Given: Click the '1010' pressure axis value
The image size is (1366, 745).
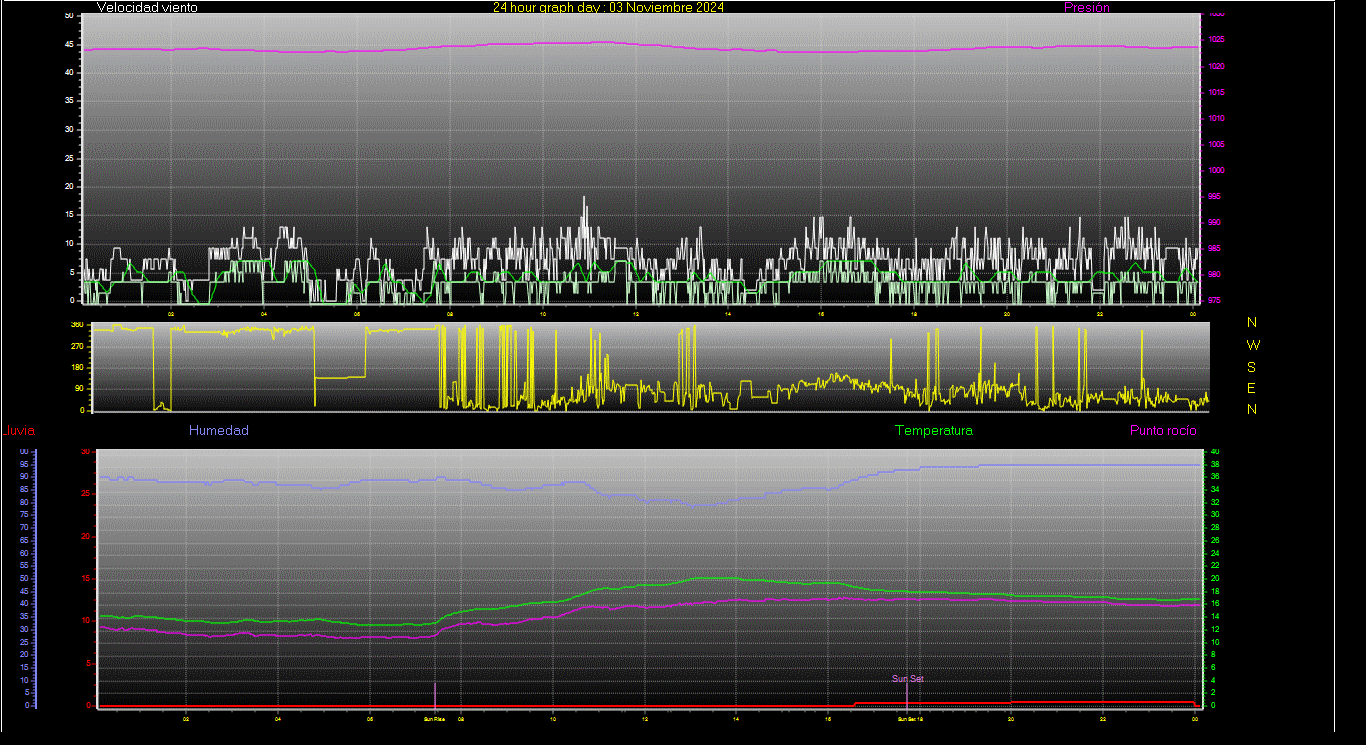Looking at the screenshot, I should tap(1216, 118).
